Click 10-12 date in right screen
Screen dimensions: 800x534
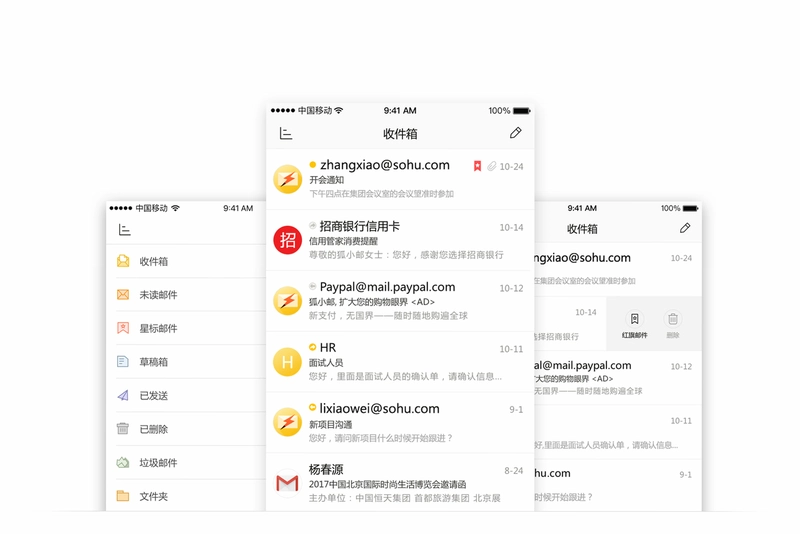[x=681, y=367]
